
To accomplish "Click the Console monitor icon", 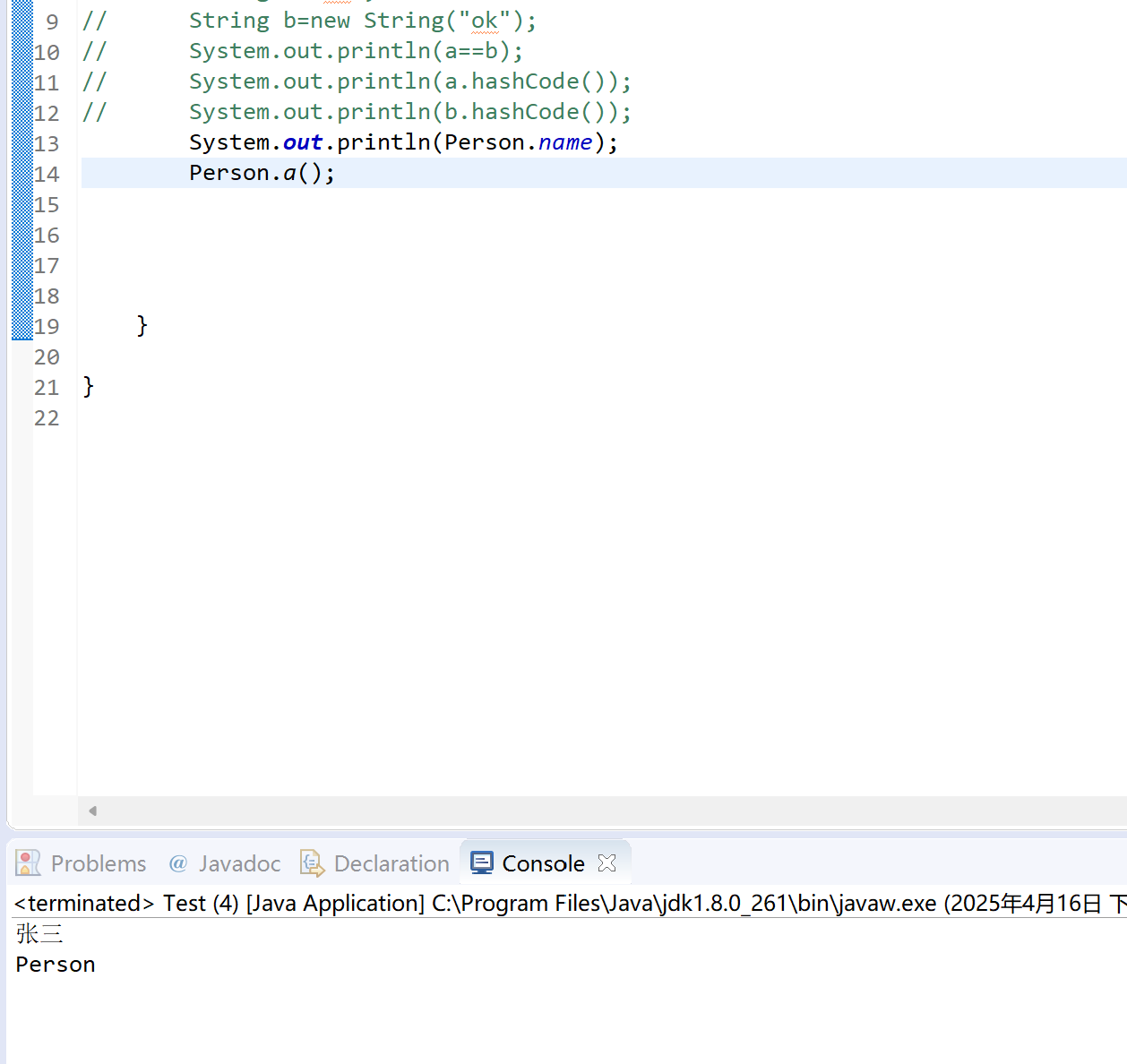I will pos(482,863).
